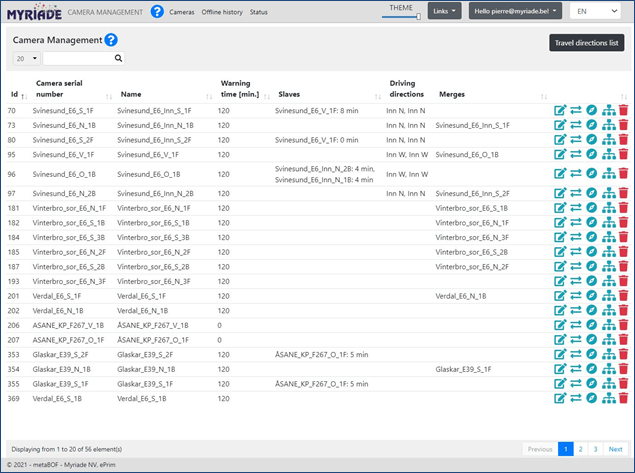Click the swap arrows icon for Id 181
The height and width of the screenshot is (473, 635).
tap(576, 208)
